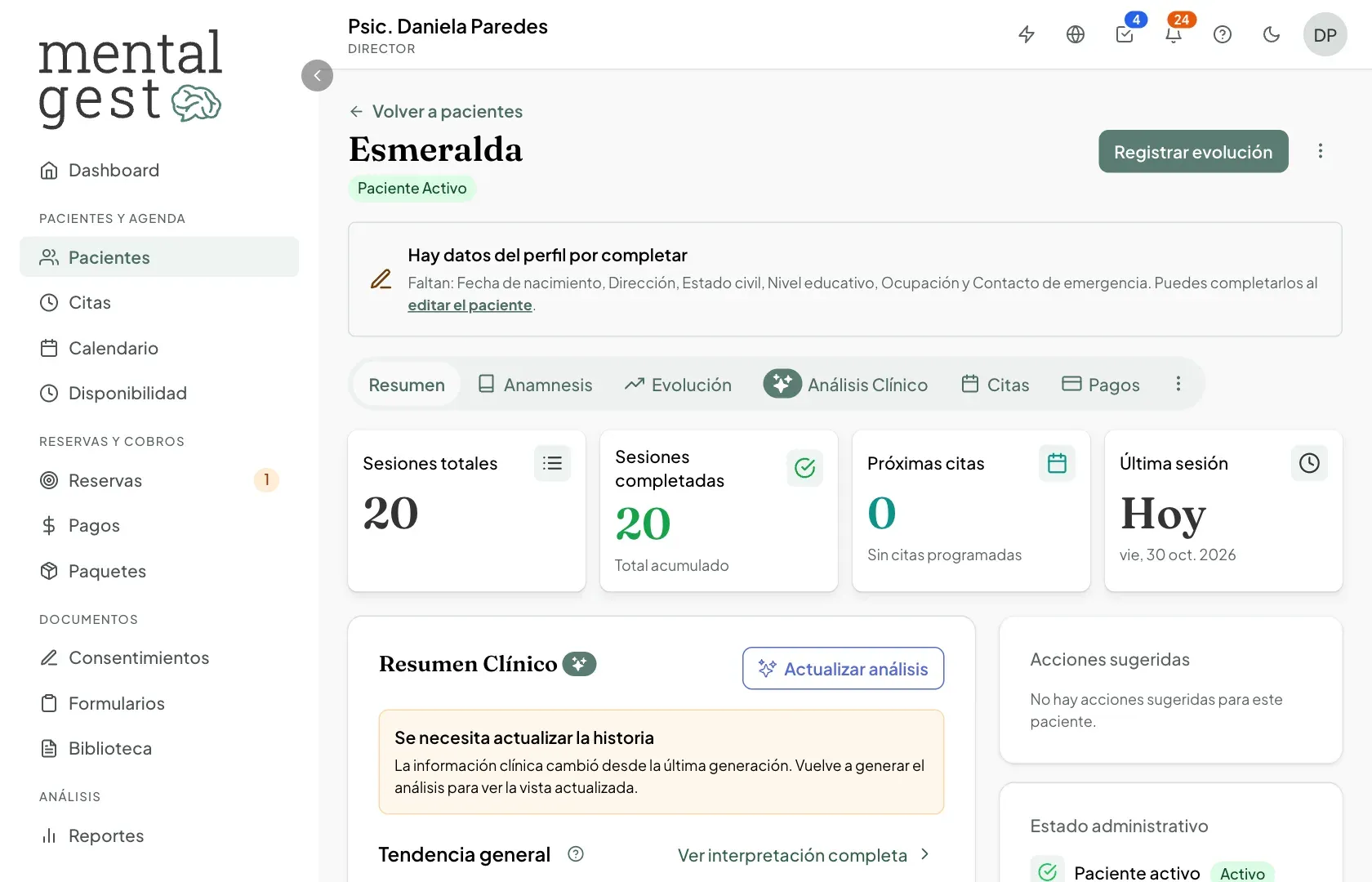Switch to the Análisis Clínico tab
Screen dimensions: 1372x882
pyautogui.click(x=846, y=385)
